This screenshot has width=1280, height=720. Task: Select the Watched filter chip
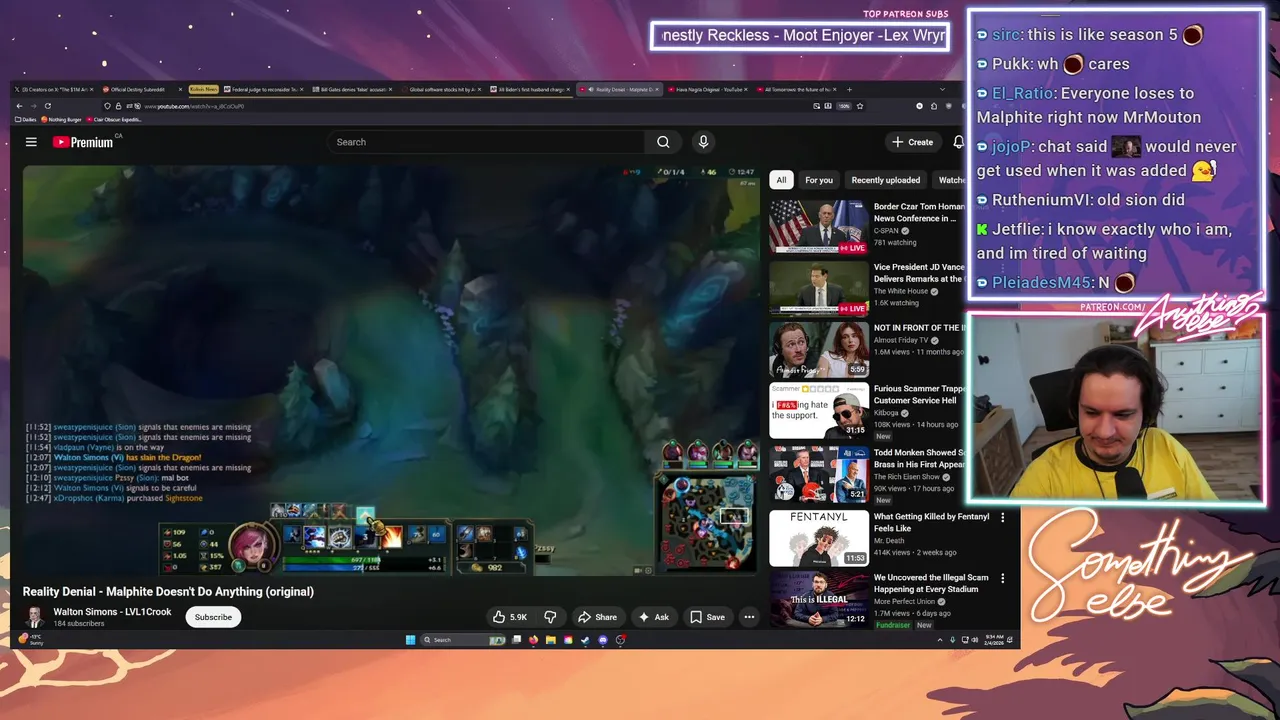(951, 180)
